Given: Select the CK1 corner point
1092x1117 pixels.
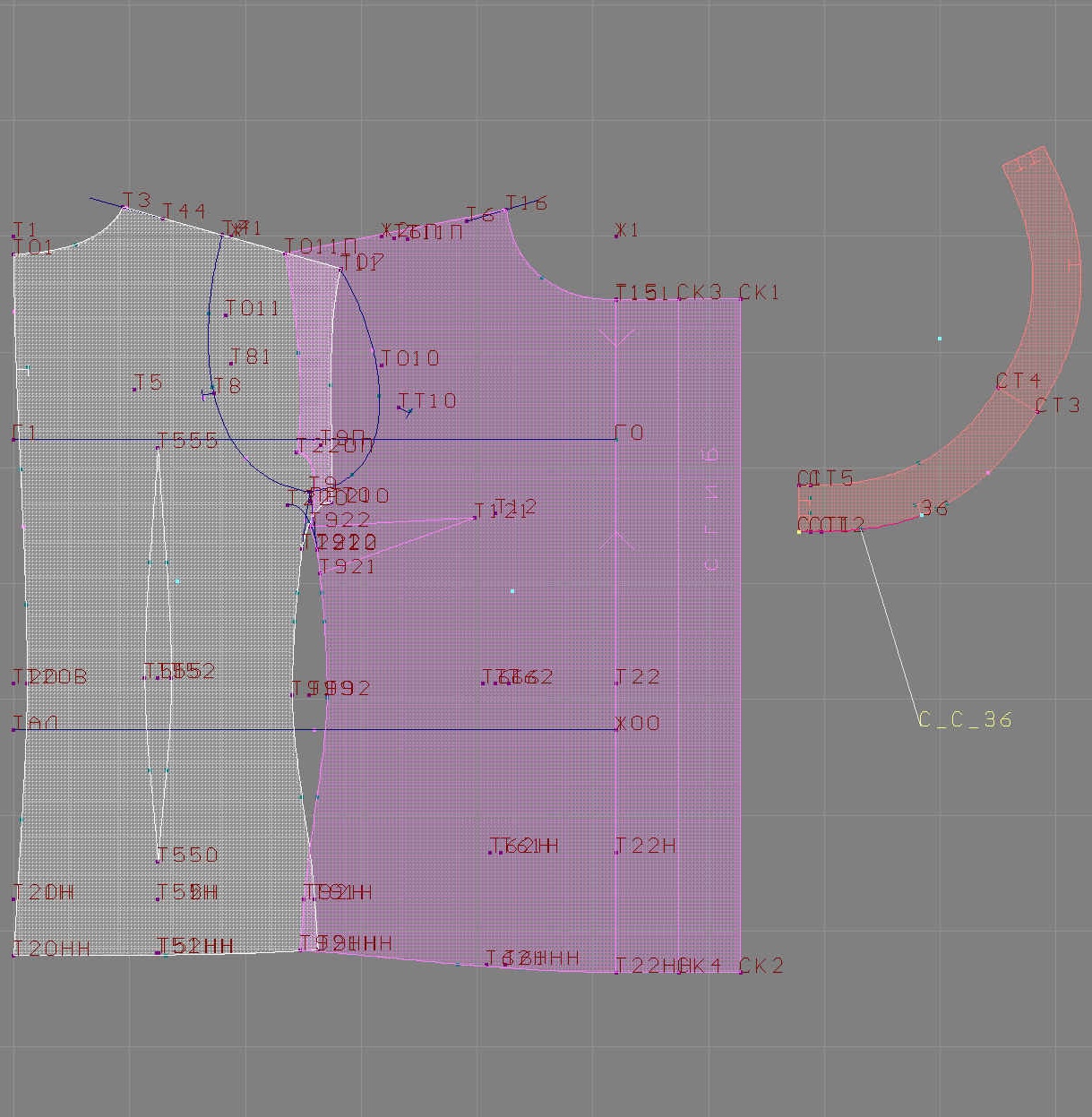Looking at the screenshot, I should click(741, 298).
